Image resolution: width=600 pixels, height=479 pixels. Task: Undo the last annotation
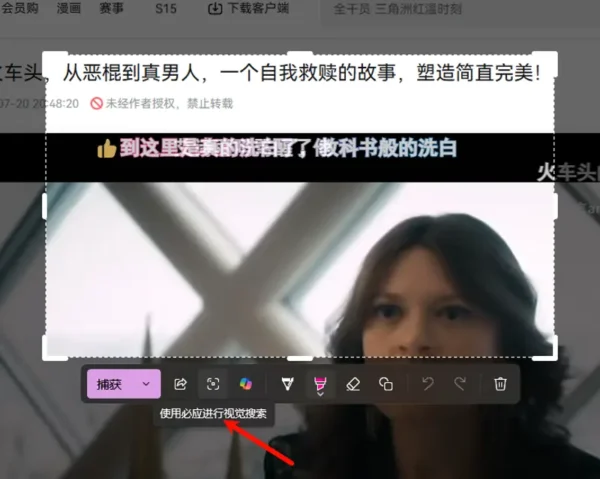pos(428,384)
